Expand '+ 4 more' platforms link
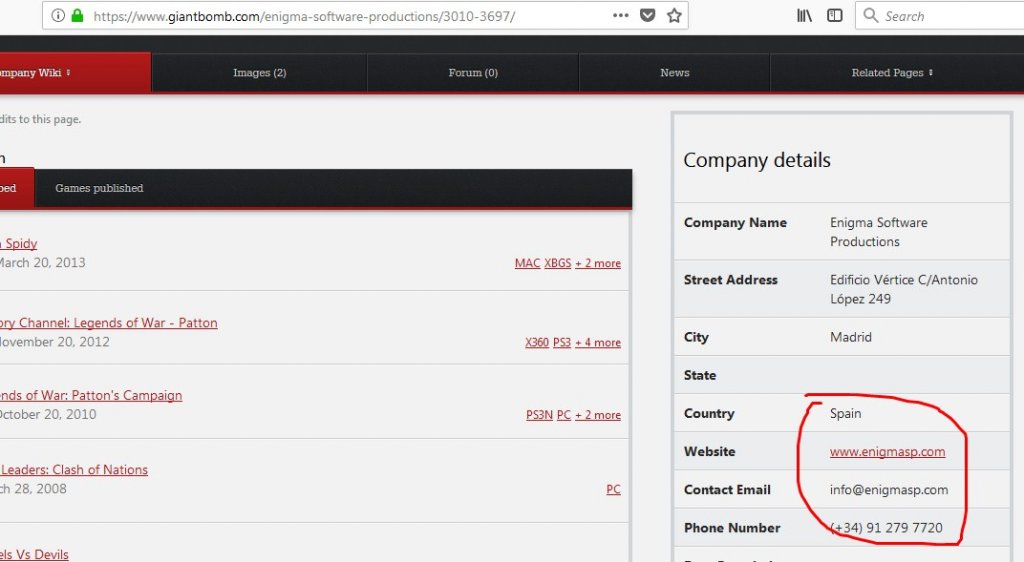 [598, 342]
